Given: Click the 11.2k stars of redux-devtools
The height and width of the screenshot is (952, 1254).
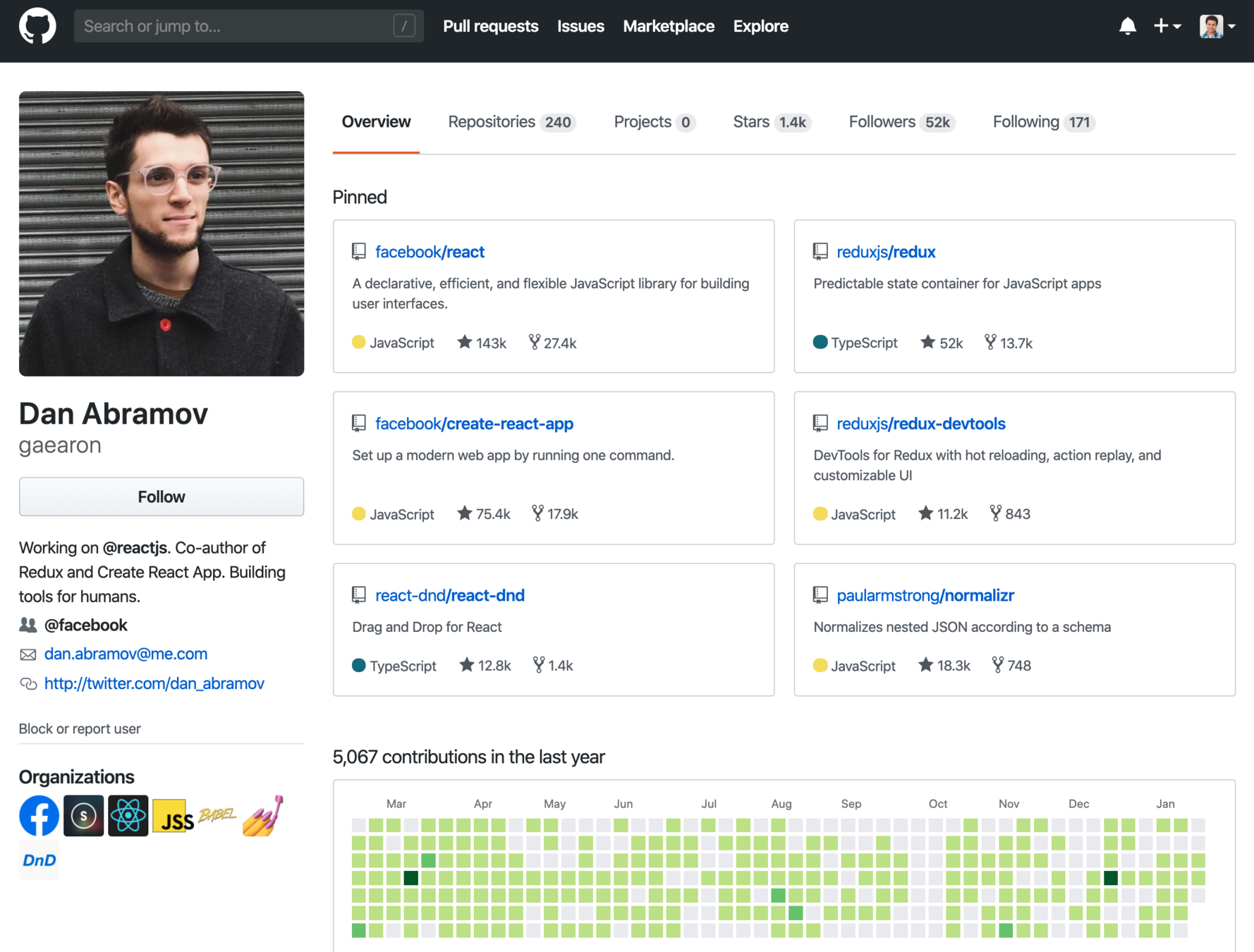Looking at the screenshot, I should (943, 514).
